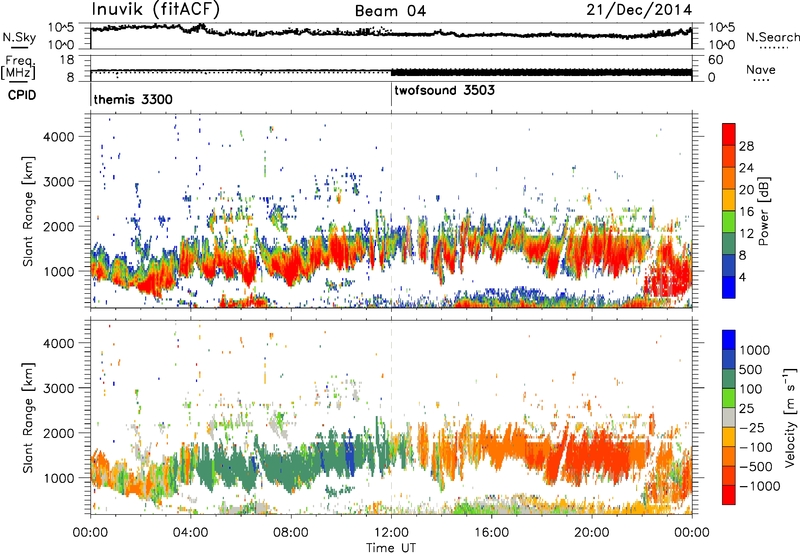The width and height of the screenshot is (800, 554).
Task: Pick the orange Power segment between 20 and 24
Action: (729, 178)
